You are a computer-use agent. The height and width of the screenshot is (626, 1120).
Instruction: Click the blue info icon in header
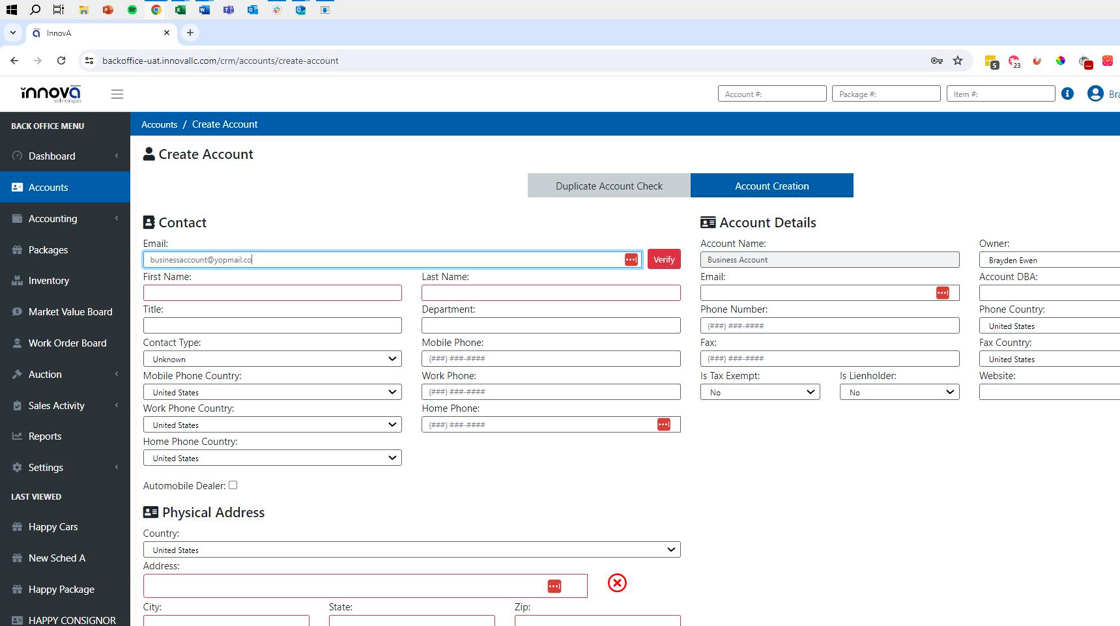[1067, 94]
